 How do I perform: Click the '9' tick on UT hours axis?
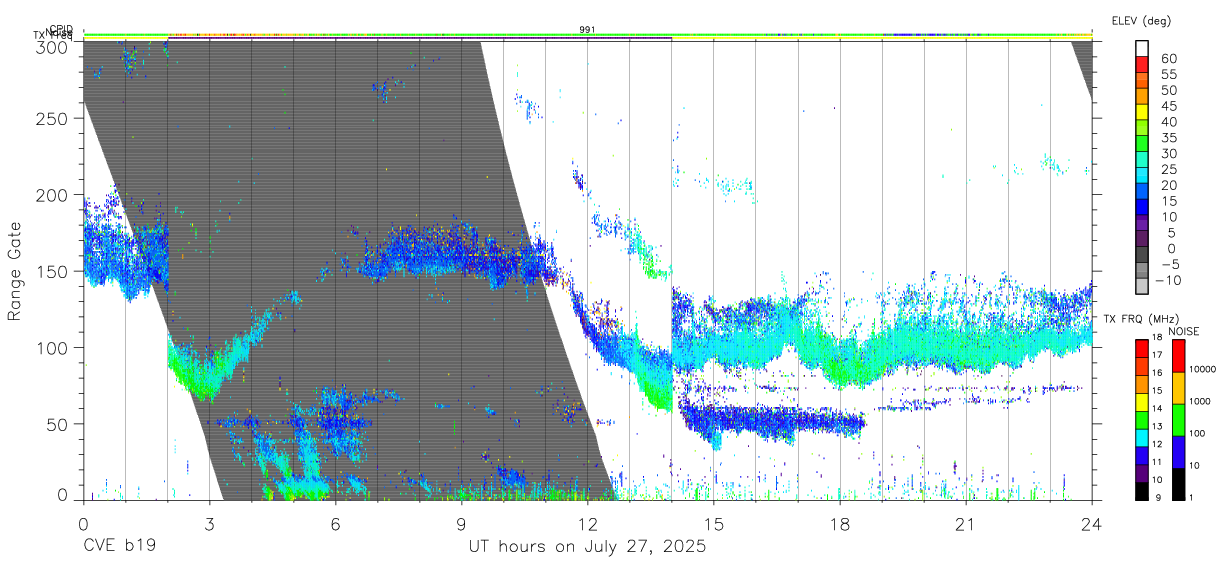click(461, 524)
